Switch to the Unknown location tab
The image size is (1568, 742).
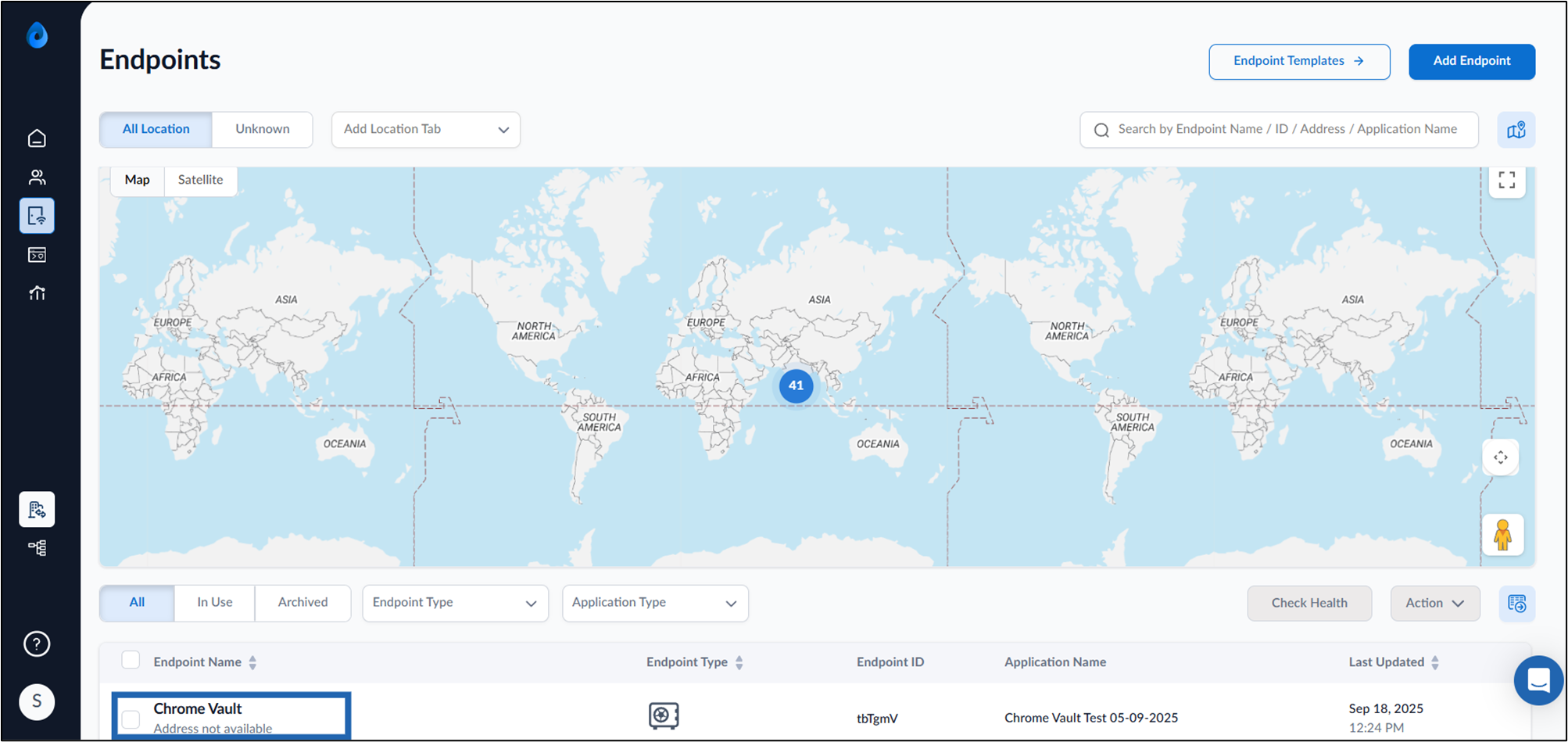pyautogui.click(x=263, y=130)
